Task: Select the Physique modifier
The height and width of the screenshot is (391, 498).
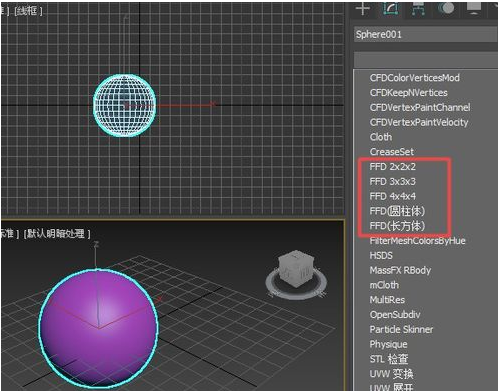Action: [388, 344]
